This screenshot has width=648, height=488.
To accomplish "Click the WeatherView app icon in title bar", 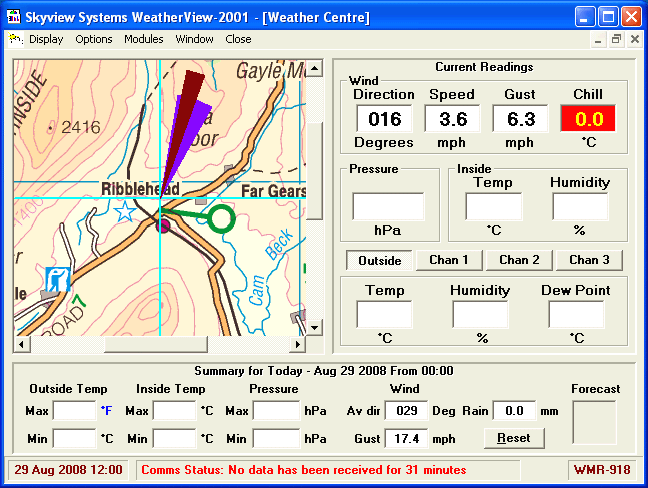I will [14, 17].
